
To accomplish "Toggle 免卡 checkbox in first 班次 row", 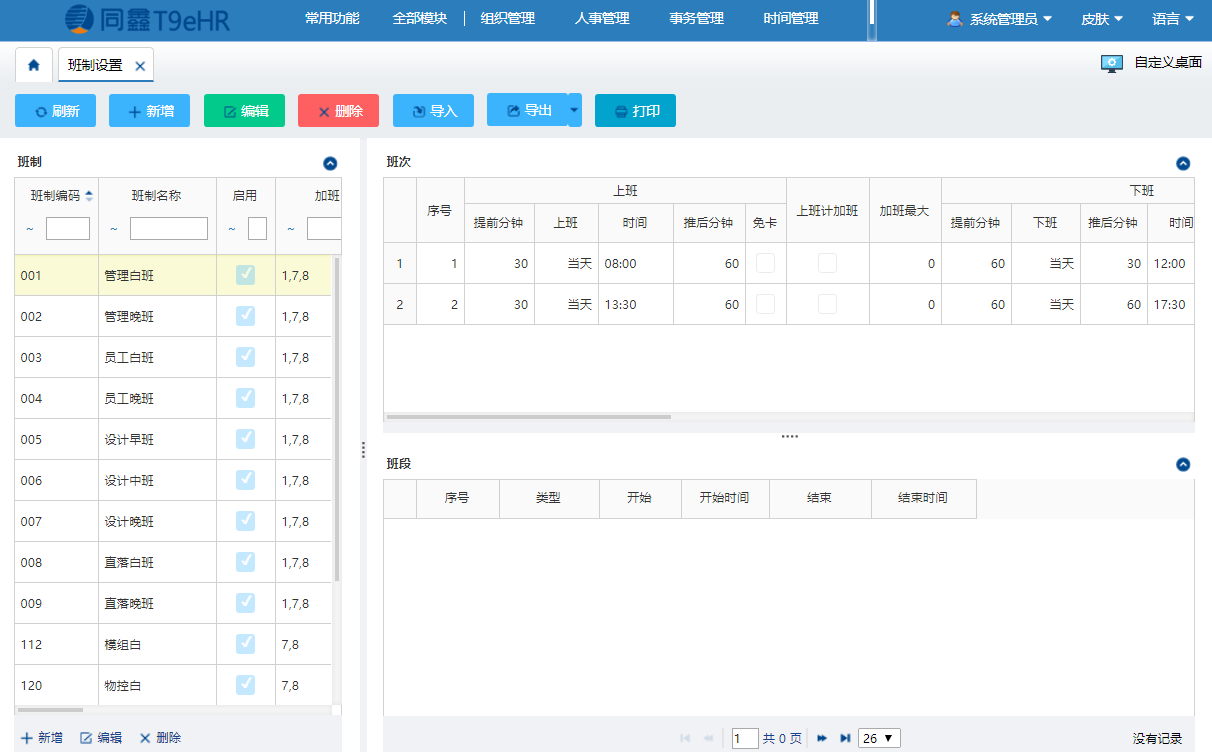I will coord(765,263).
